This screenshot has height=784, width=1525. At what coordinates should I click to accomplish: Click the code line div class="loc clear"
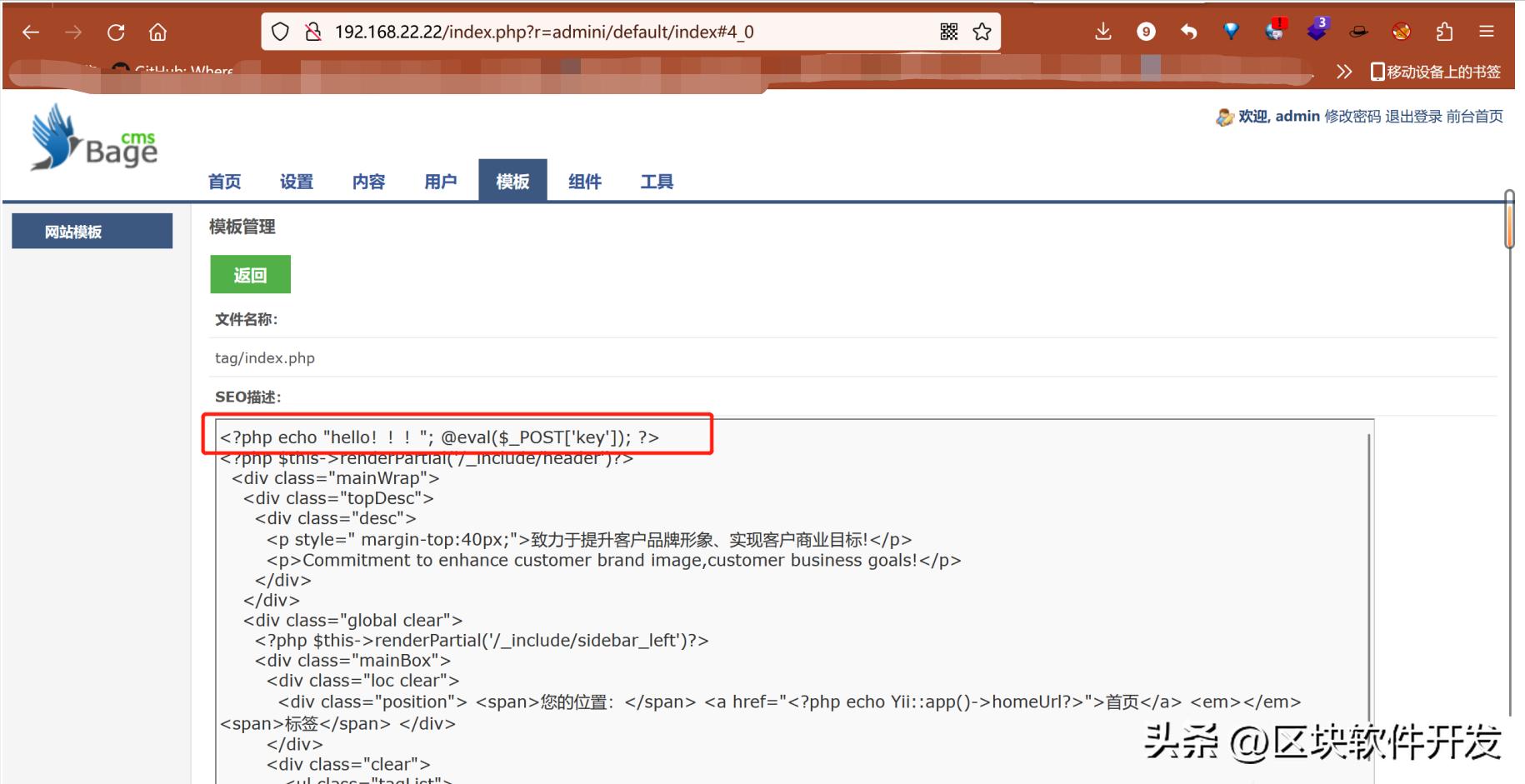[x=363, y=681]
